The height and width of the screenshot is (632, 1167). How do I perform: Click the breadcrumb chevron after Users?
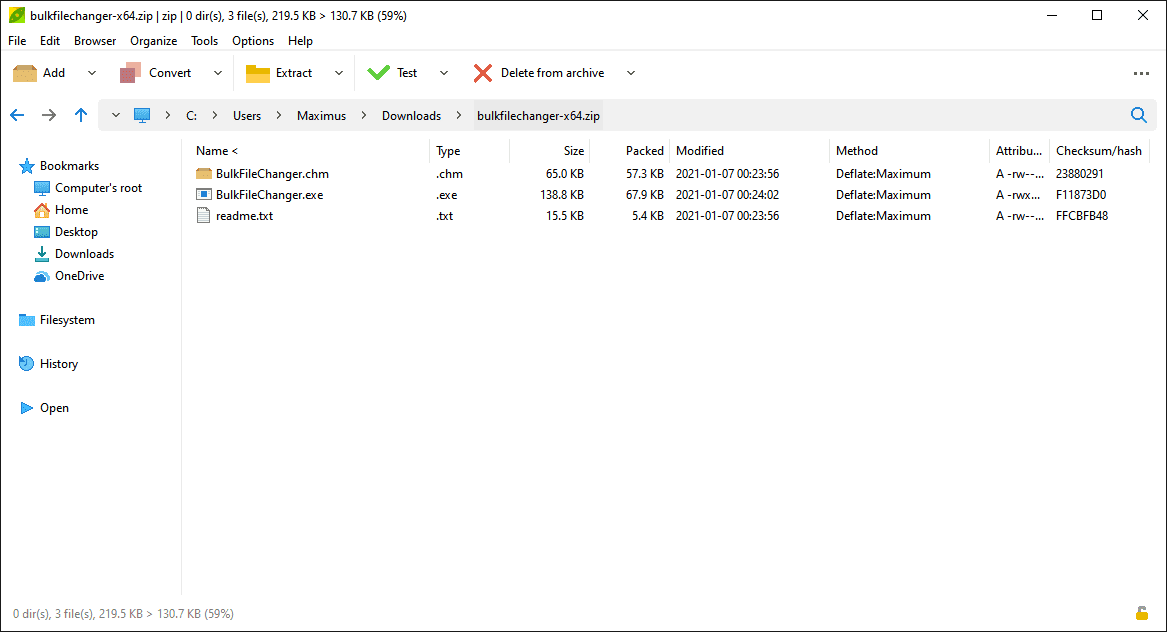[278, 115]
